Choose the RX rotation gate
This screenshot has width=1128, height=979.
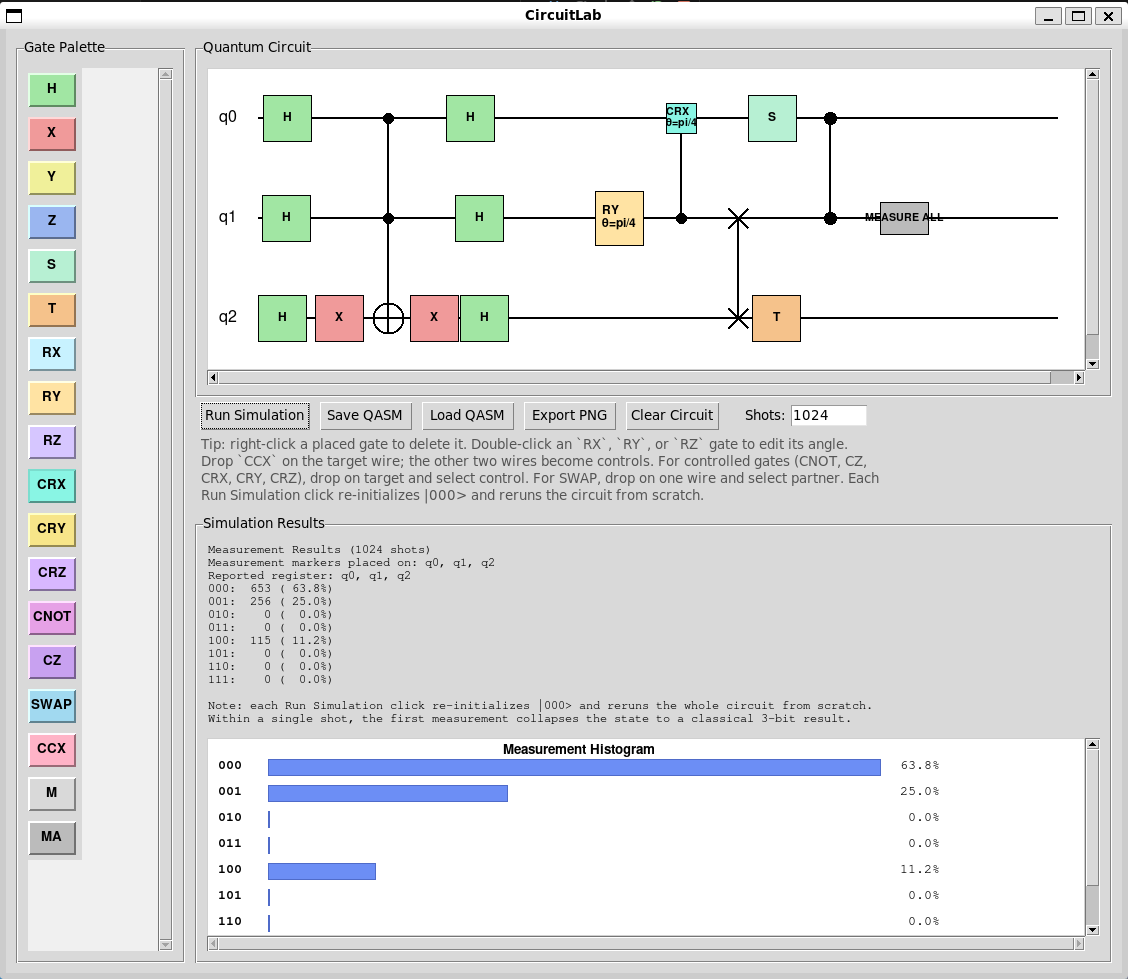pos(52,353)
